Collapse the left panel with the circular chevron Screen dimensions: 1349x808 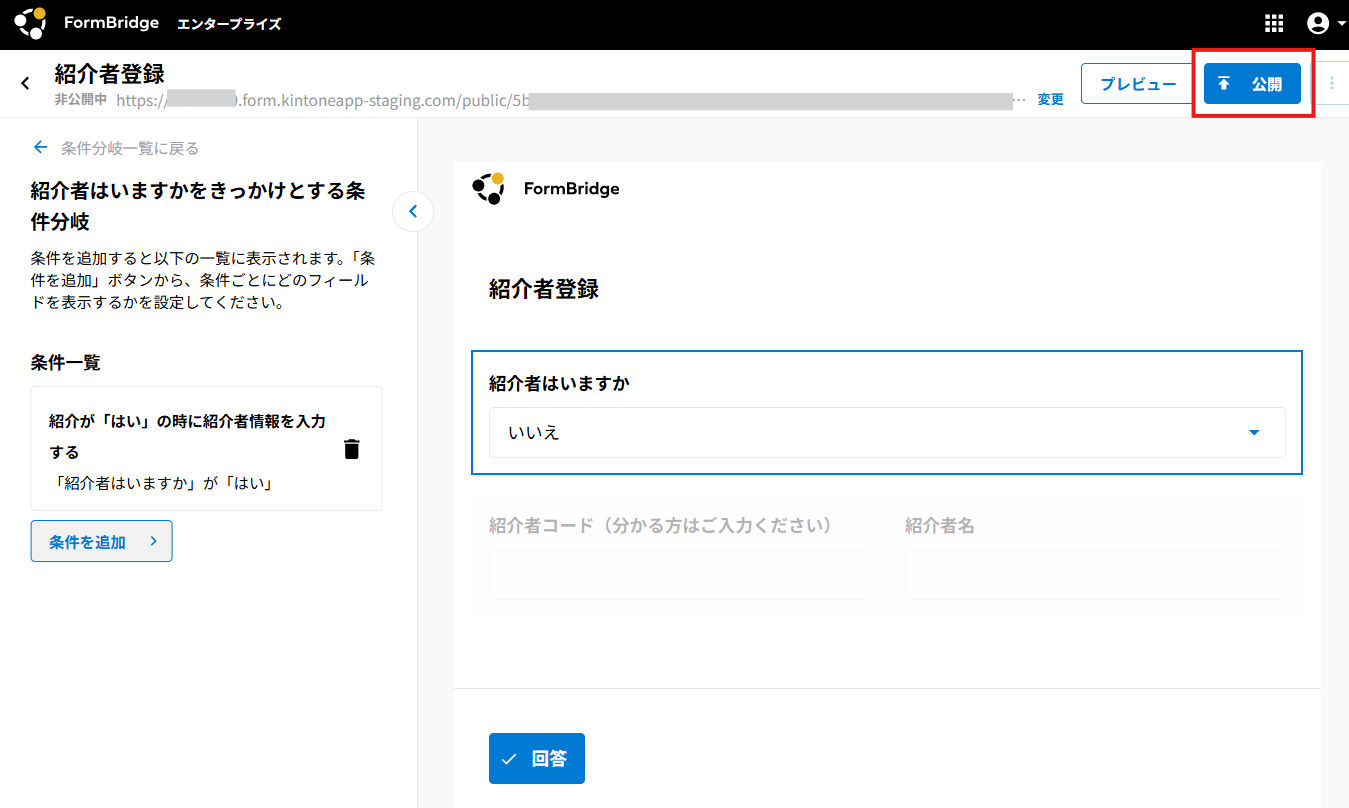coord(412,211)
